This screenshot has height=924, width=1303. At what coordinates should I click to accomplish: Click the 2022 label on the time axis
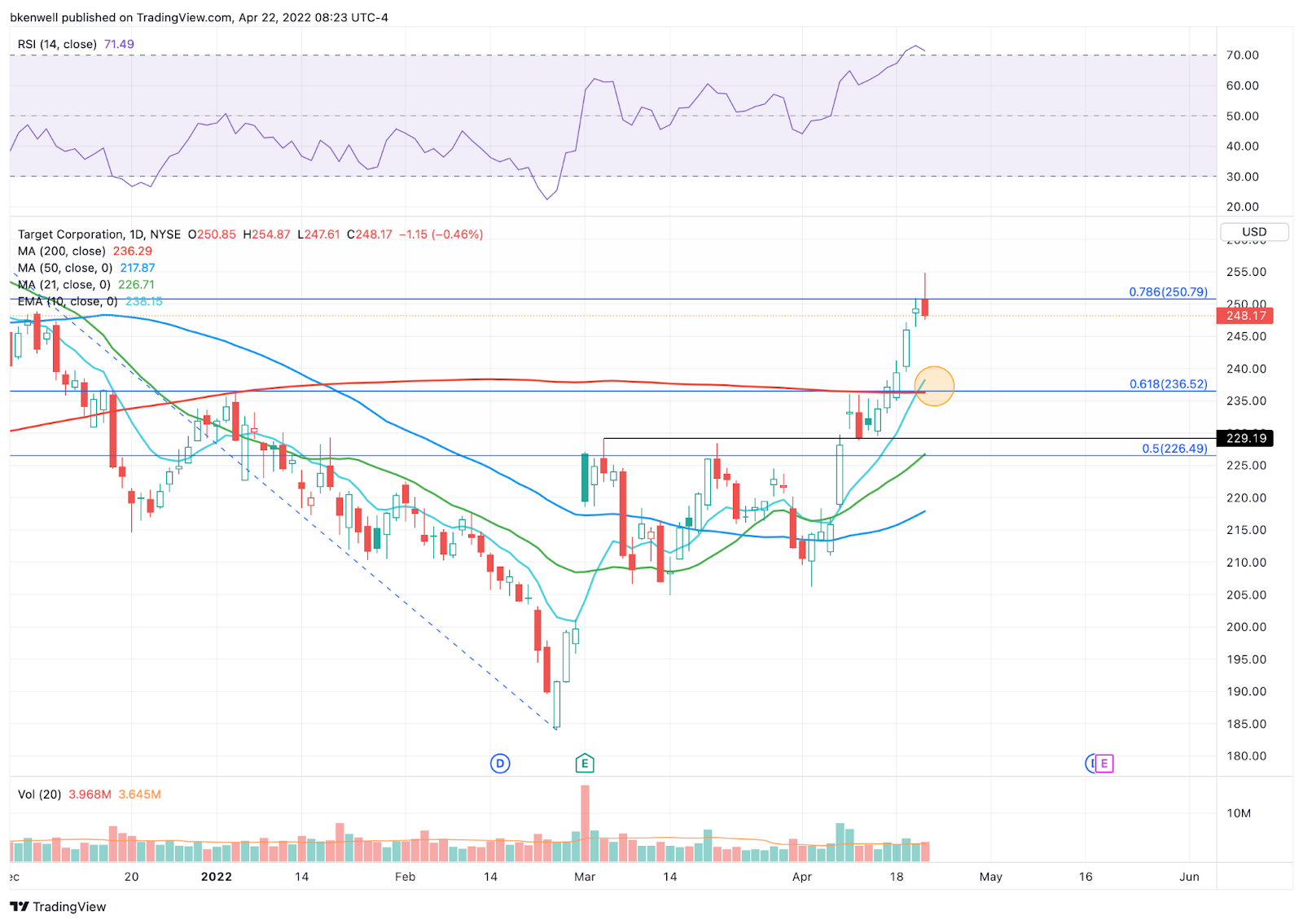pyautogui.click(x=217, y=877)
